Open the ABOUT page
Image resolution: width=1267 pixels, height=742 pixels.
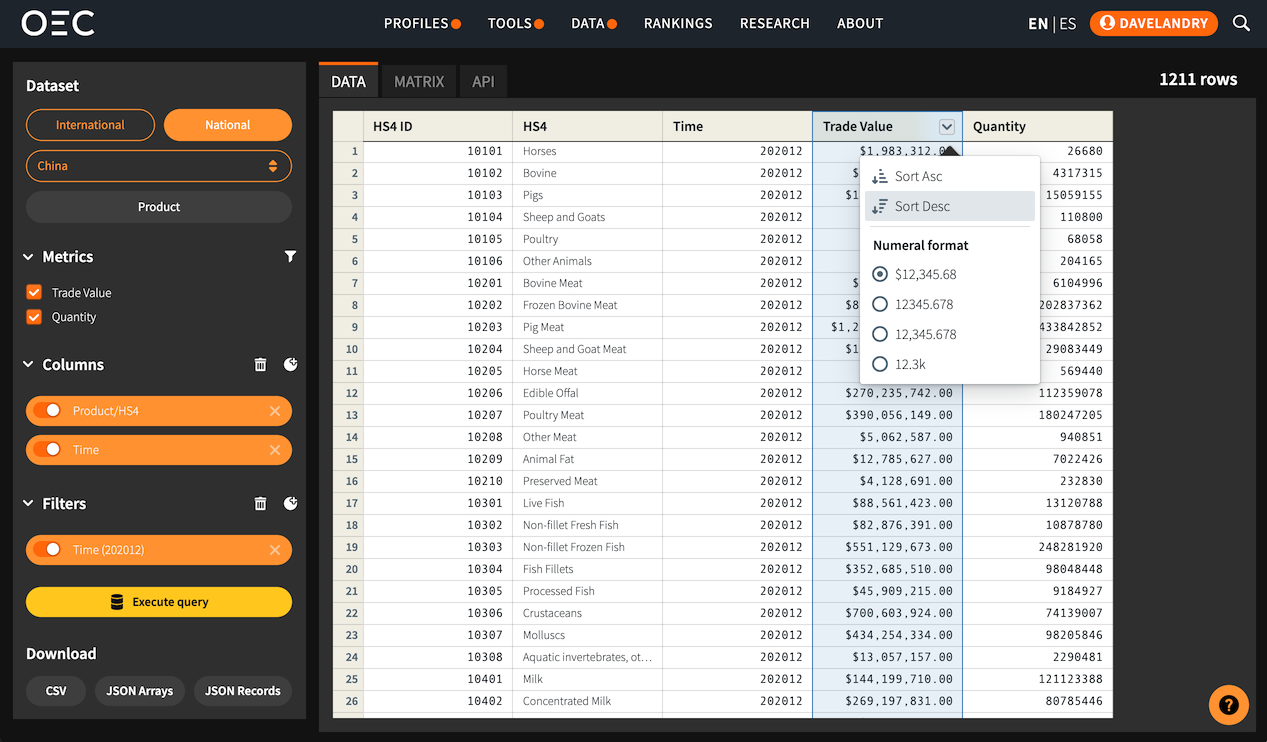(860, 23)
